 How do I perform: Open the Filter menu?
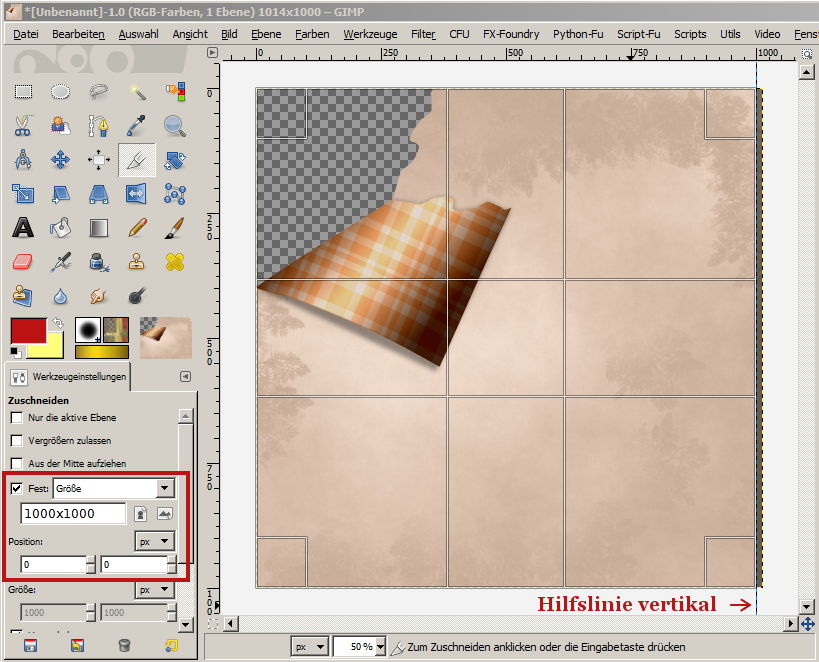pos(423,33)
